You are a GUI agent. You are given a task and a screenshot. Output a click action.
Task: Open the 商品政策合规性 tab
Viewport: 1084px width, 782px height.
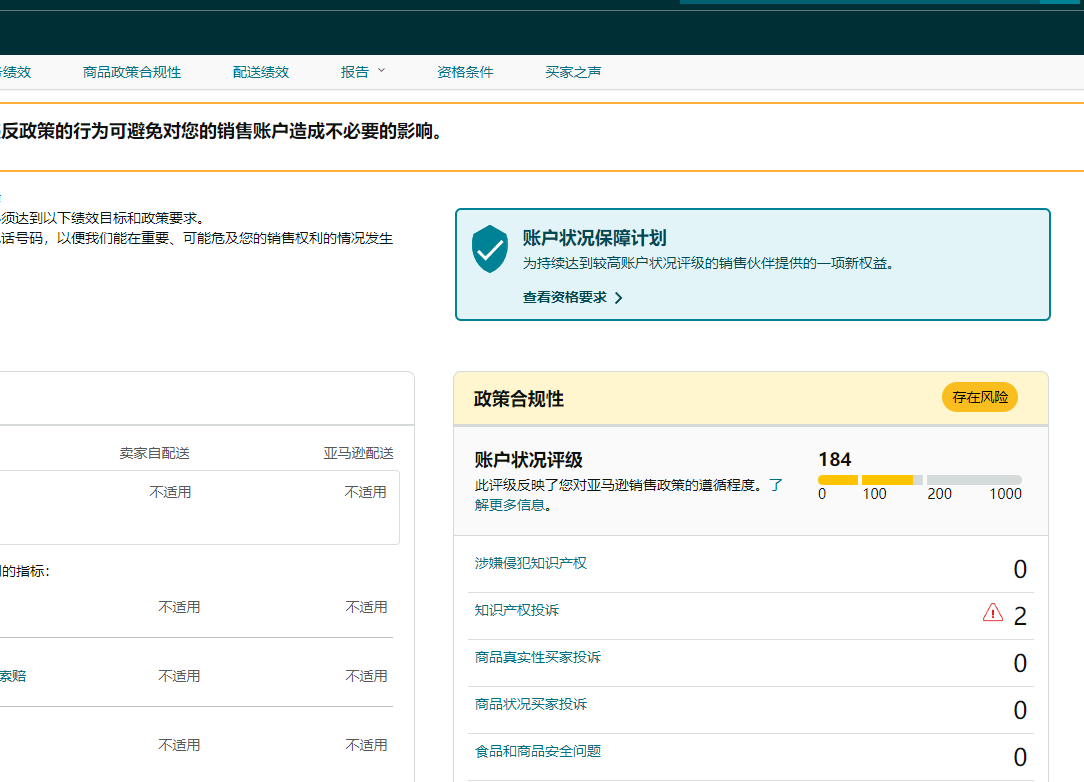click(x=132, y=72)
